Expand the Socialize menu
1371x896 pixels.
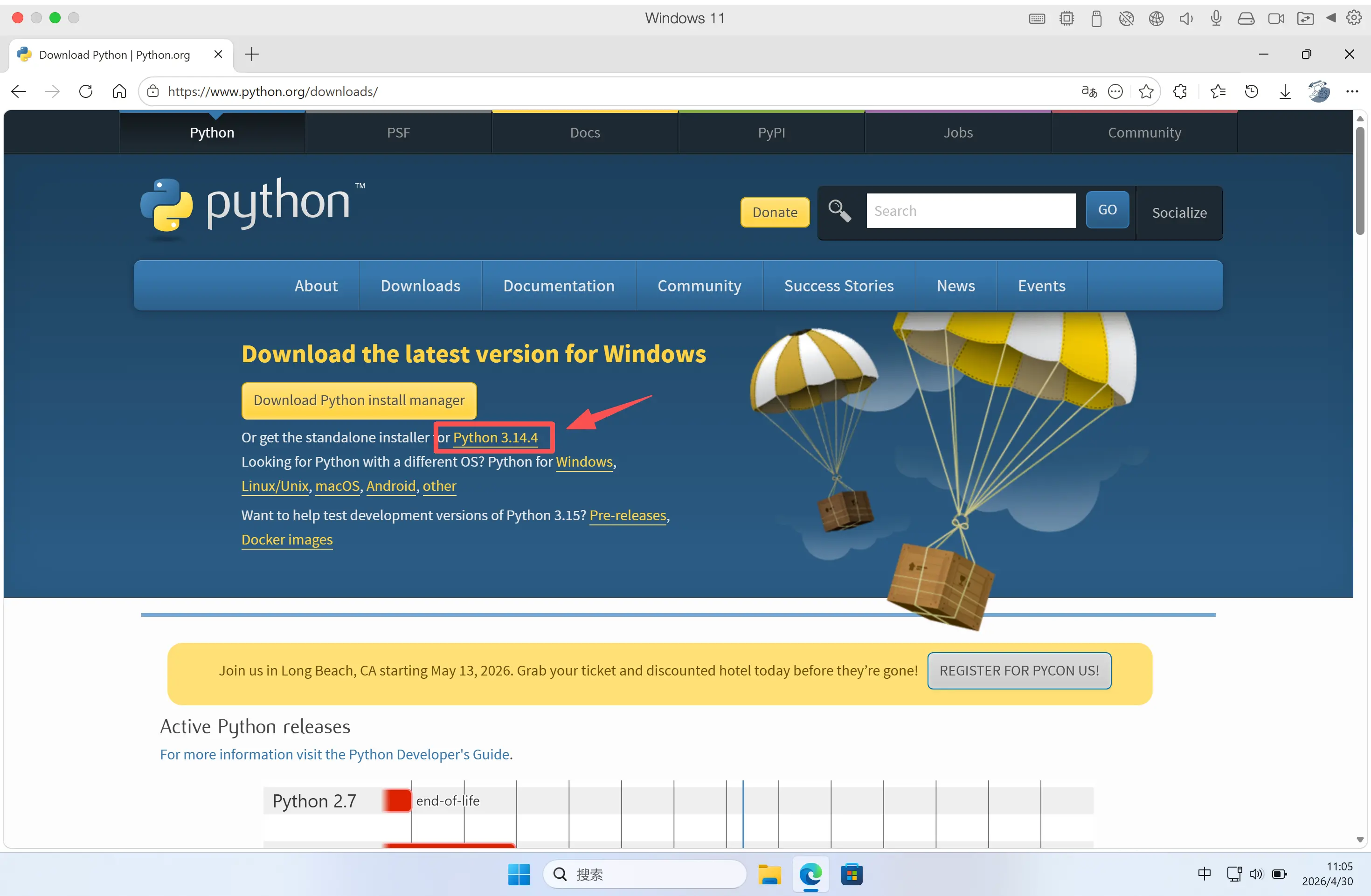(x=1179, y=213)
